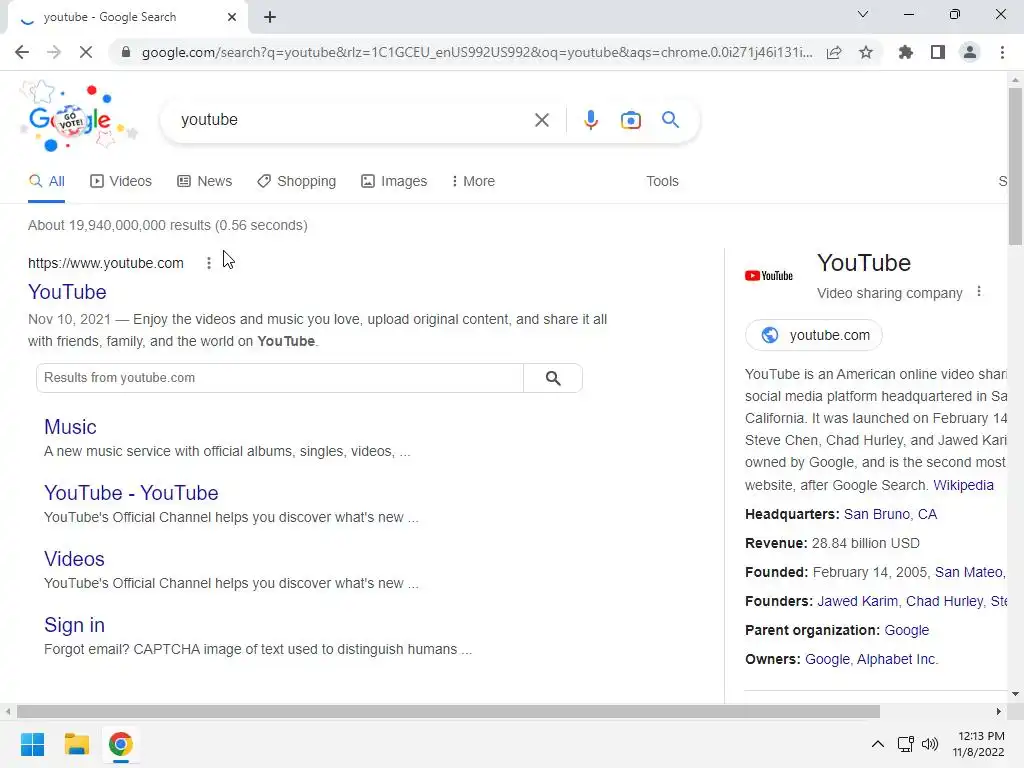Open the Videos sitelink result

click(x=74, y=559)
